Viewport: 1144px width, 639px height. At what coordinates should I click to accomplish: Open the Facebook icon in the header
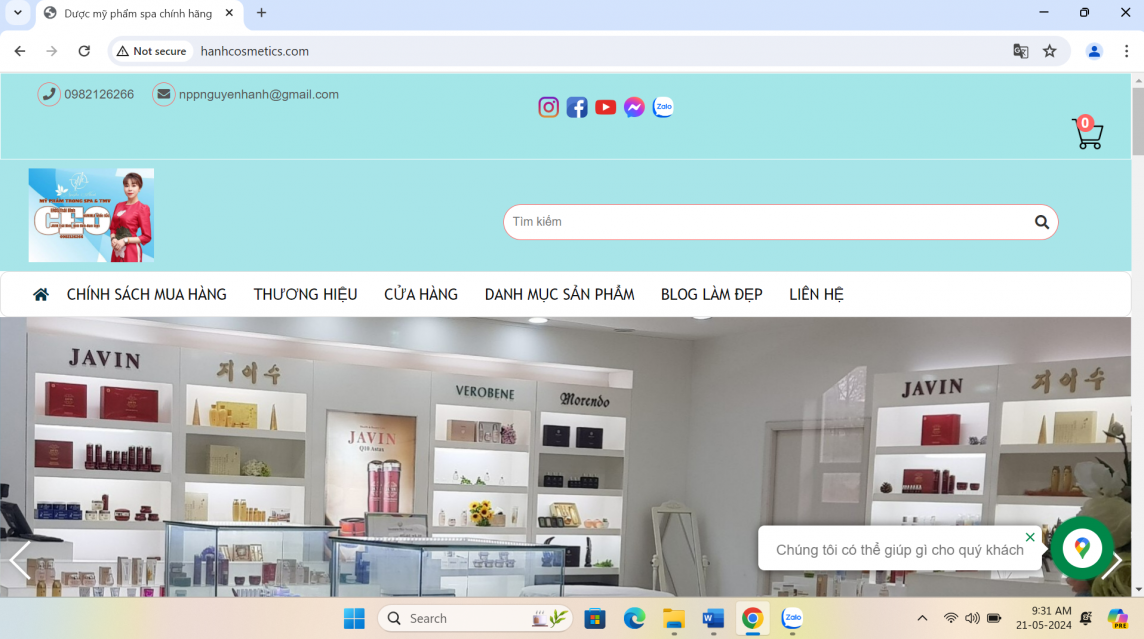coord(577,107)
